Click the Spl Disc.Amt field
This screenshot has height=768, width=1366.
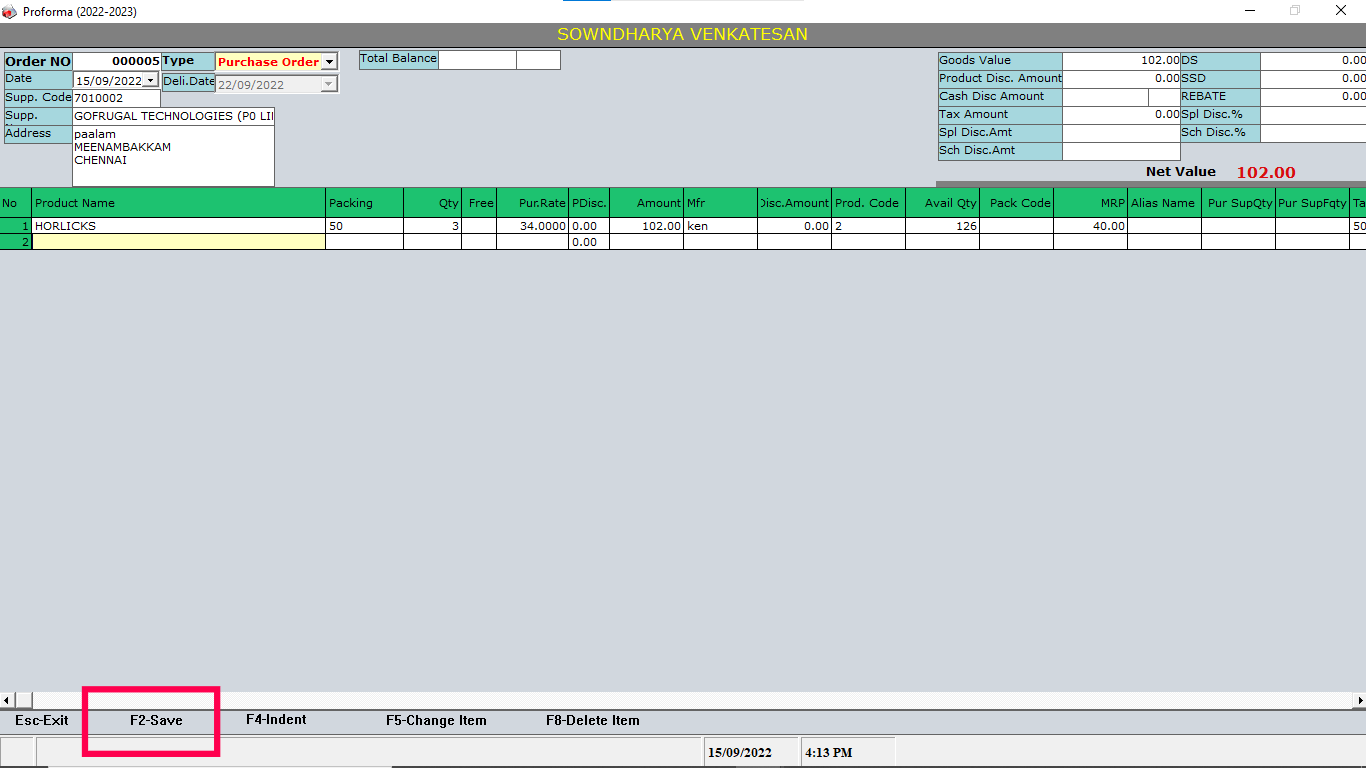click(x=1121, y=133)
